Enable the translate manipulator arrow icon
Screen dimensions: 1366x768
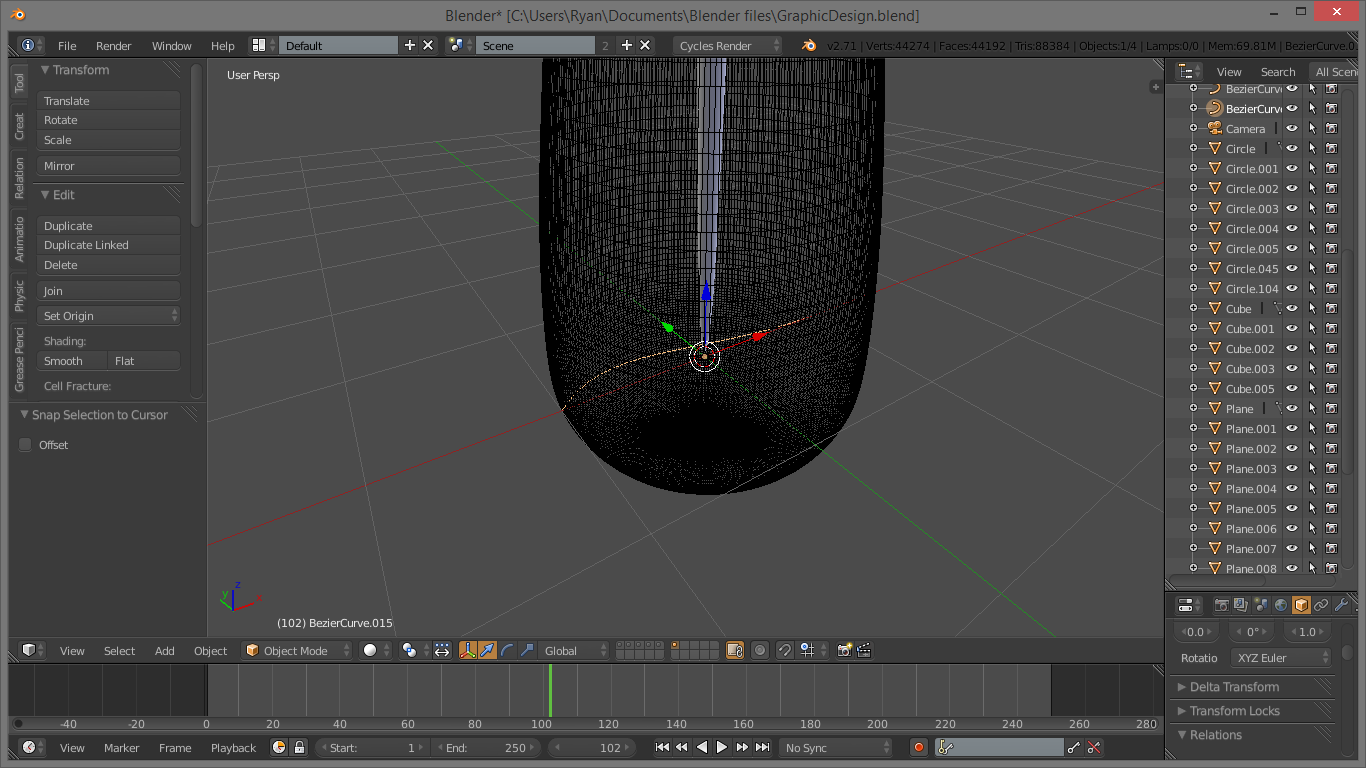(x=487, y=650)
